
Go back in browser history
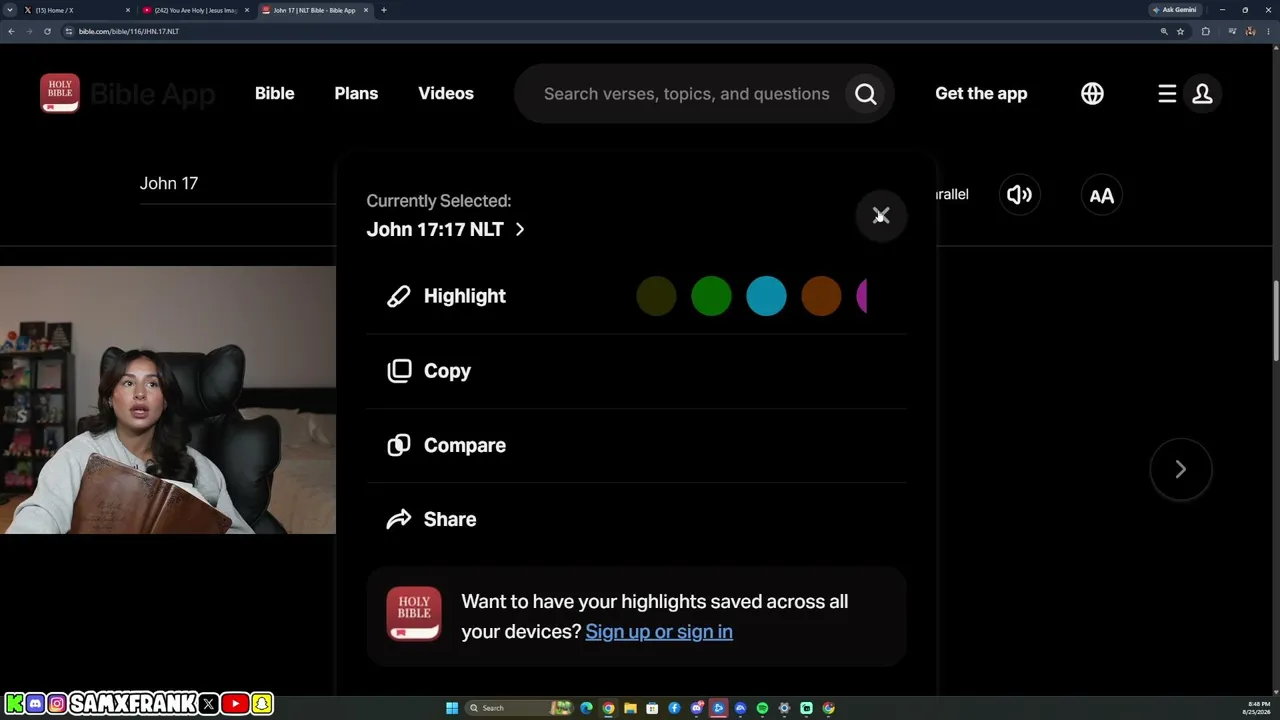[11, 31]
